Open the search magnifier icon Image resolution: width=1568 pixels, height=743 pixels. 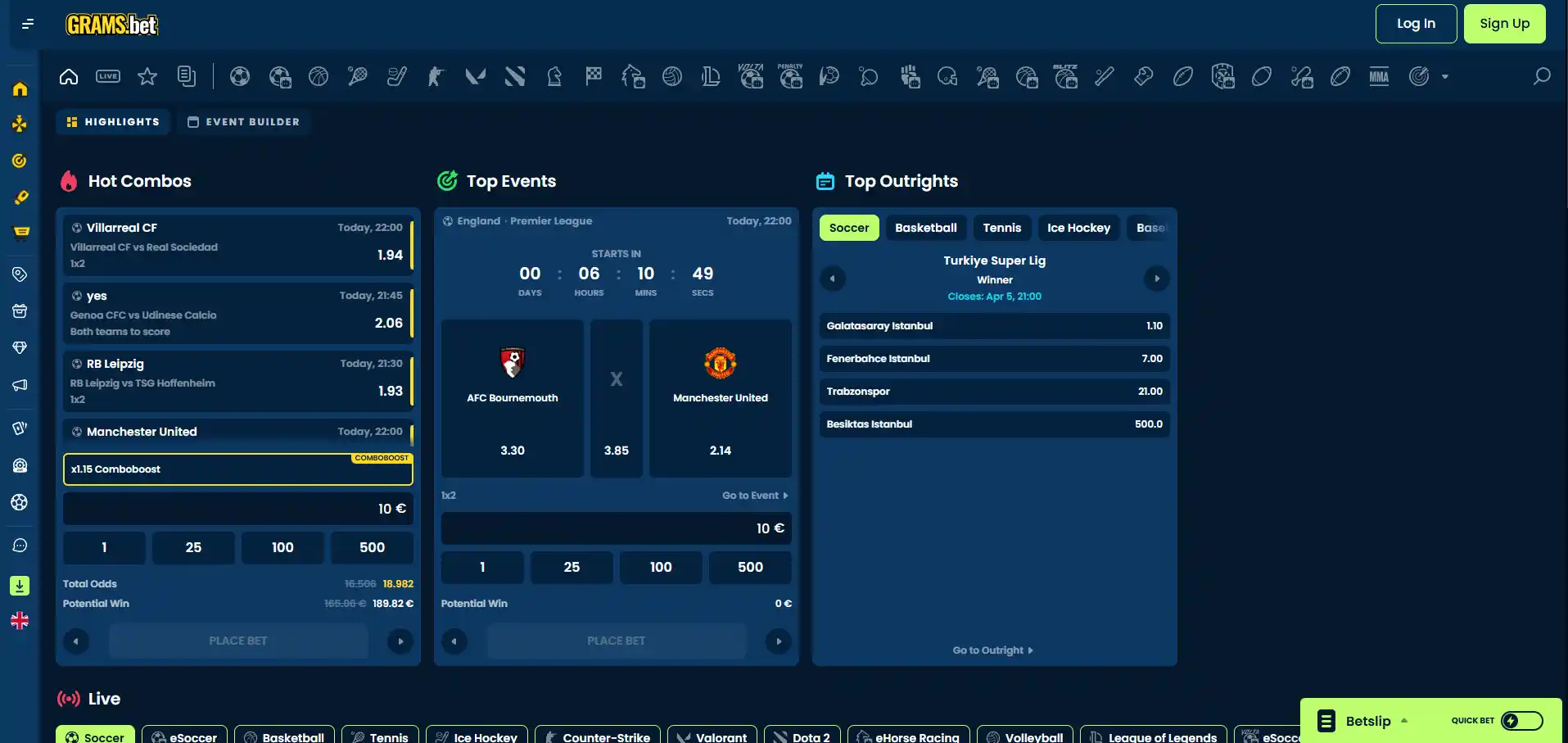(1542, 76)
